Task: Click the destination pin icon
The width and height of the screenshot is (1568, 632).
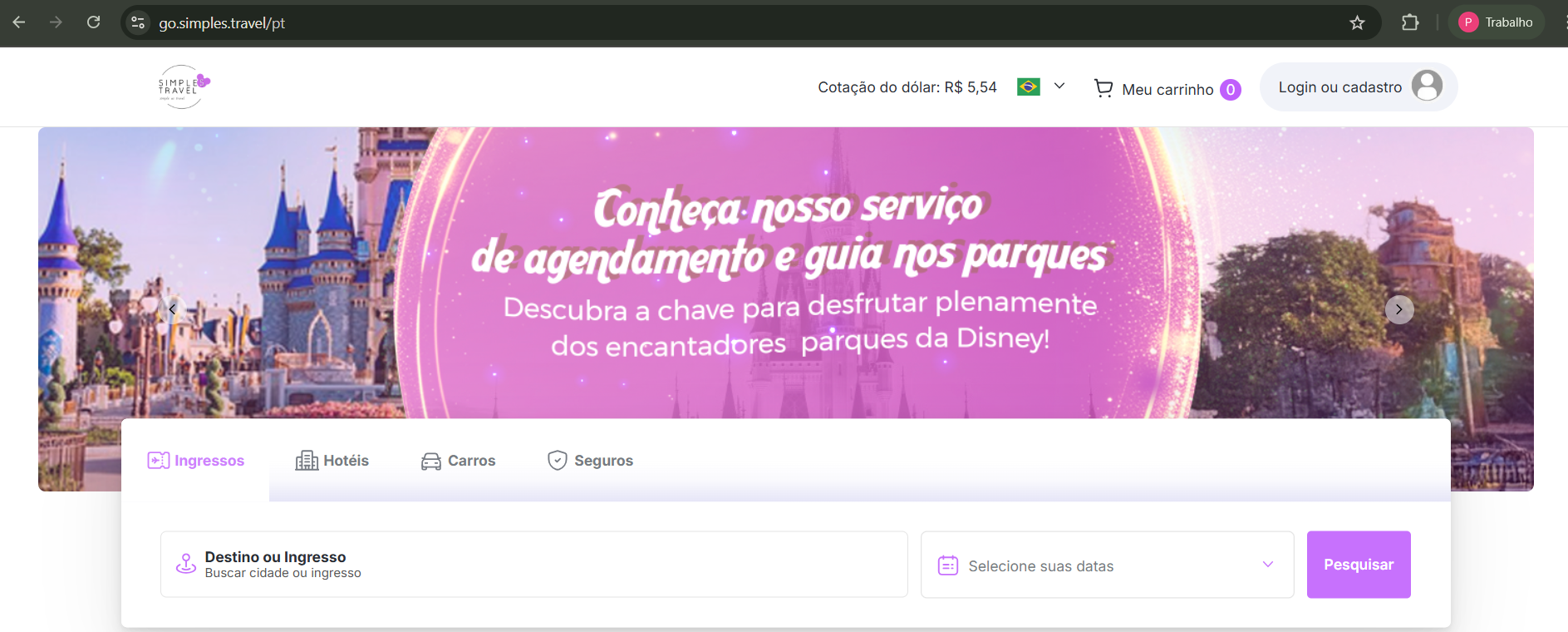Action: pos(186,564)
